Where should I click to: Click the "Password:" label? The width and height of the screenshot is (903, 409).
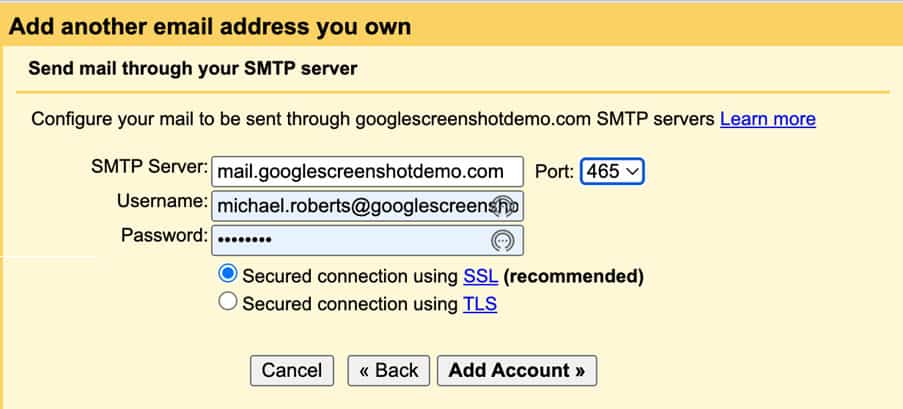[164, 235]
